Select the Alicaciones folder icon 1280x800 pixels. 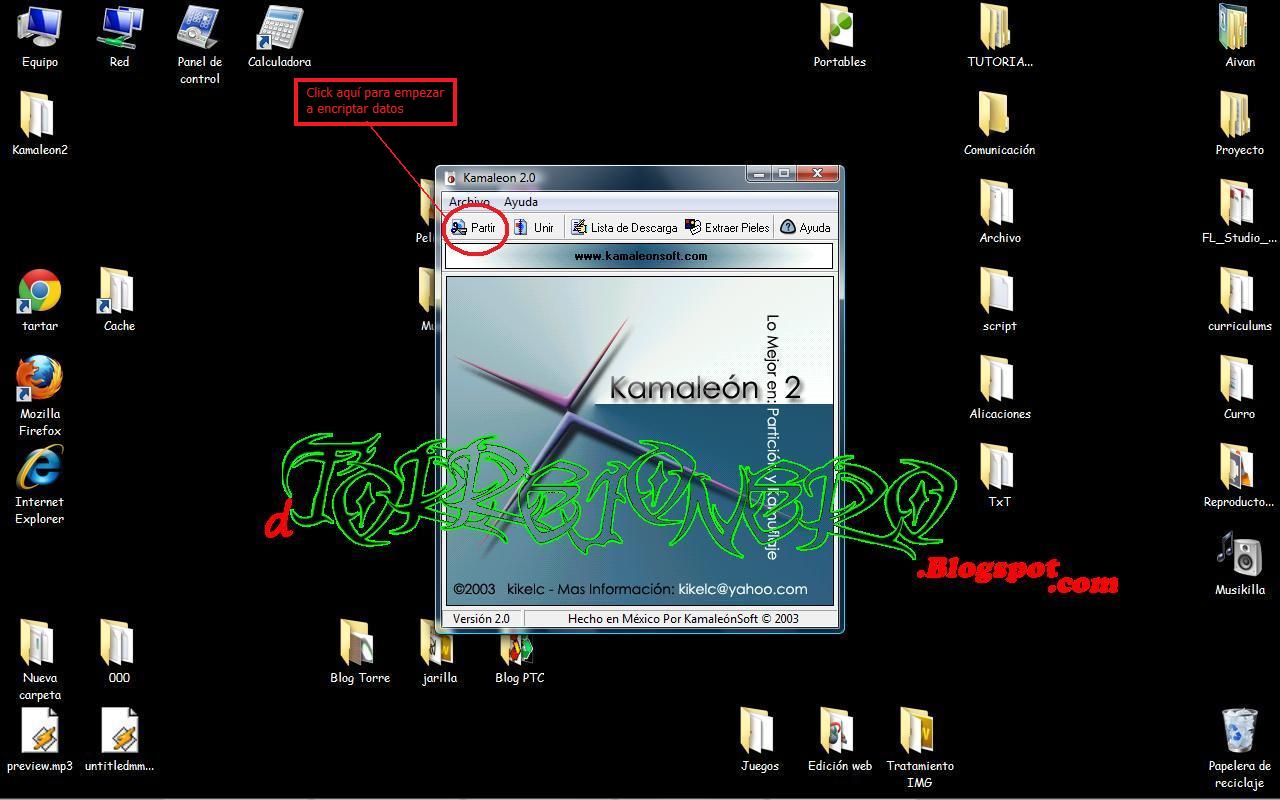point(1000,389)
